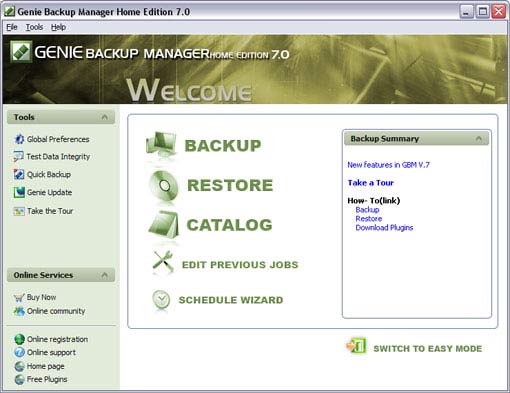Viewport: 510px width, 393px height.
Task: Open Free Plugins label
Action: [47, 379]
